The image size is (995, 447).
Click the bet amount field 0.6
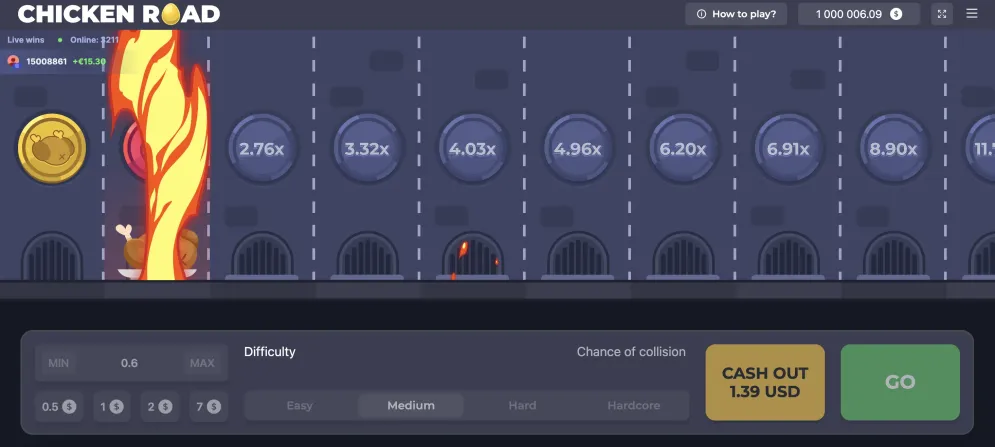click(x=129, y=363)
